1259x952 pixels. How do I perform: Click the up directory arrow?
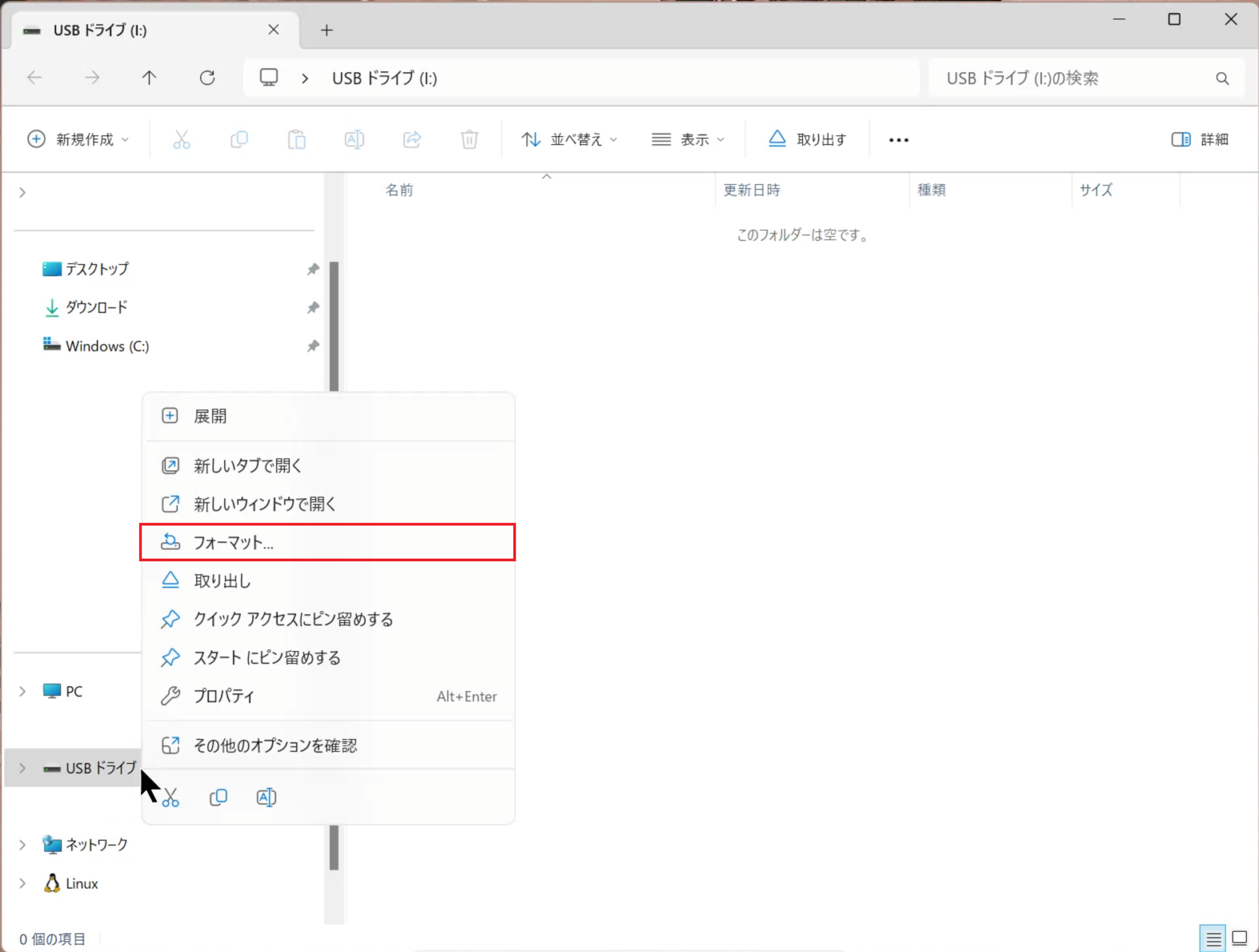click(149, 78)
